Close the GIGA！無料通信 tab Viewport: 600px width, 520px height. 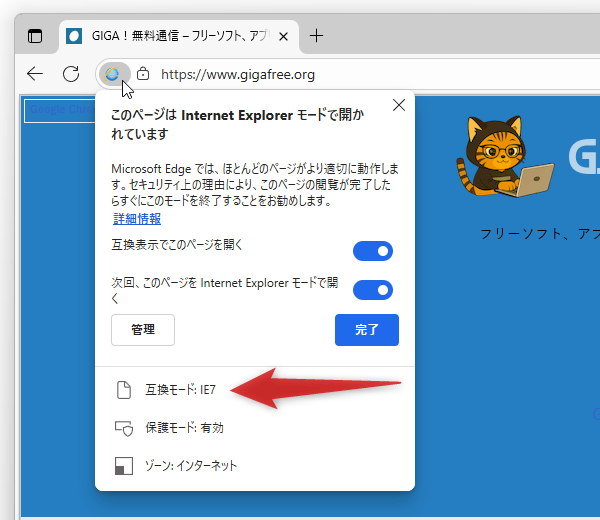[x=283, y=36]
